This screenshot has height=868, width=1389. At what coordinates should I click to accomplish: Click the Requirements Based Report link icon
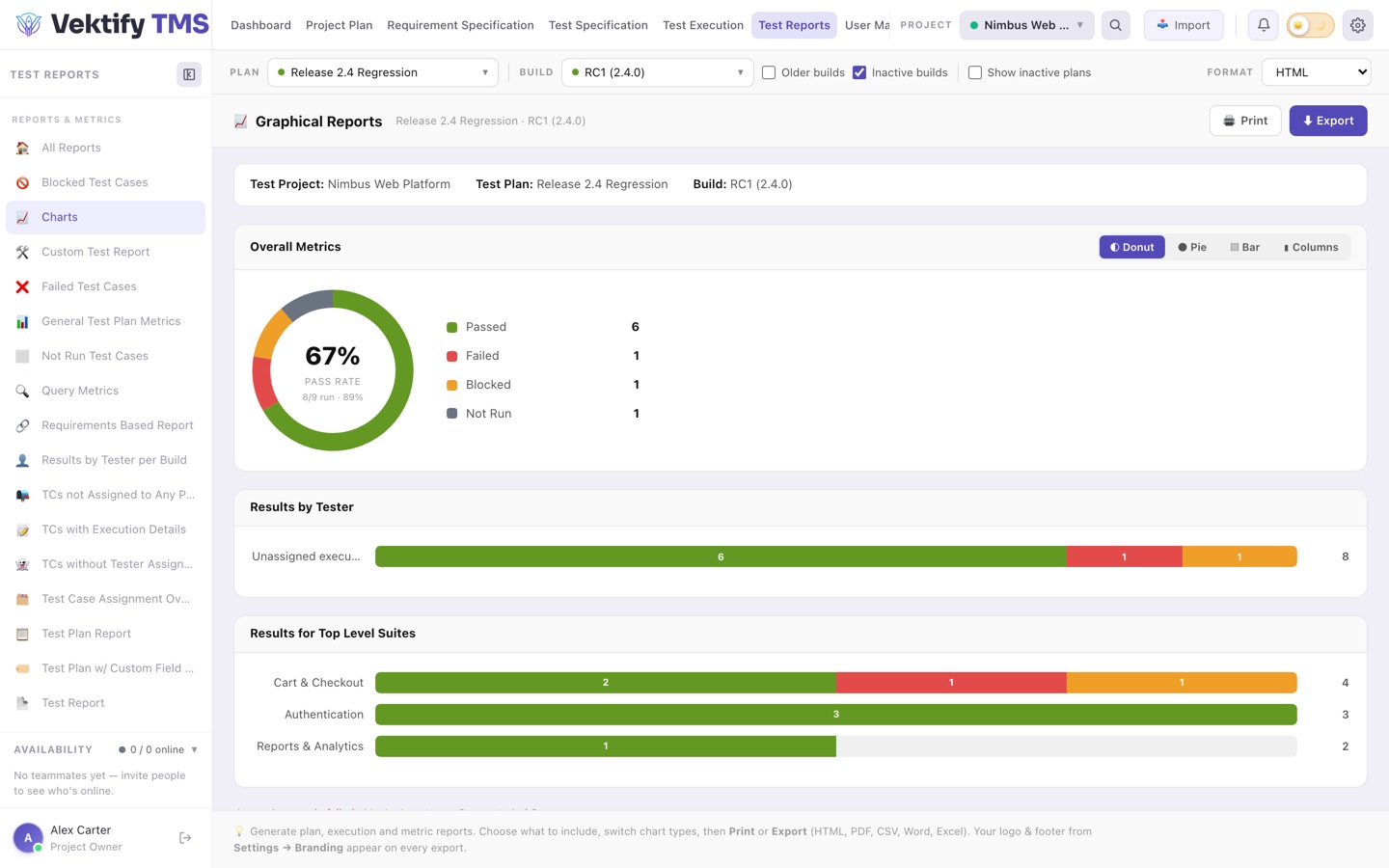click(22, 425)
